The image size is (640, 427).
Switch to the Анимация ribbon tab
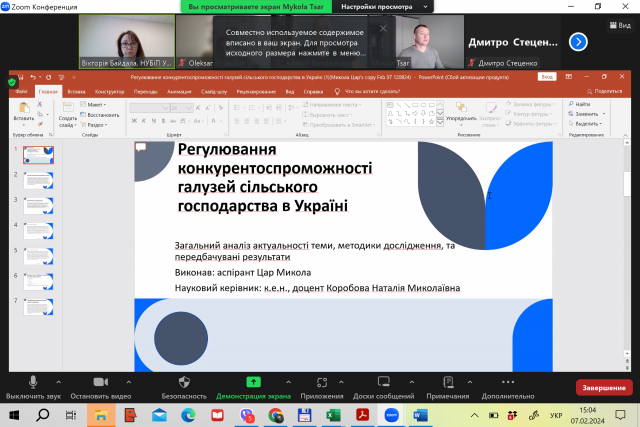[180, 91]
